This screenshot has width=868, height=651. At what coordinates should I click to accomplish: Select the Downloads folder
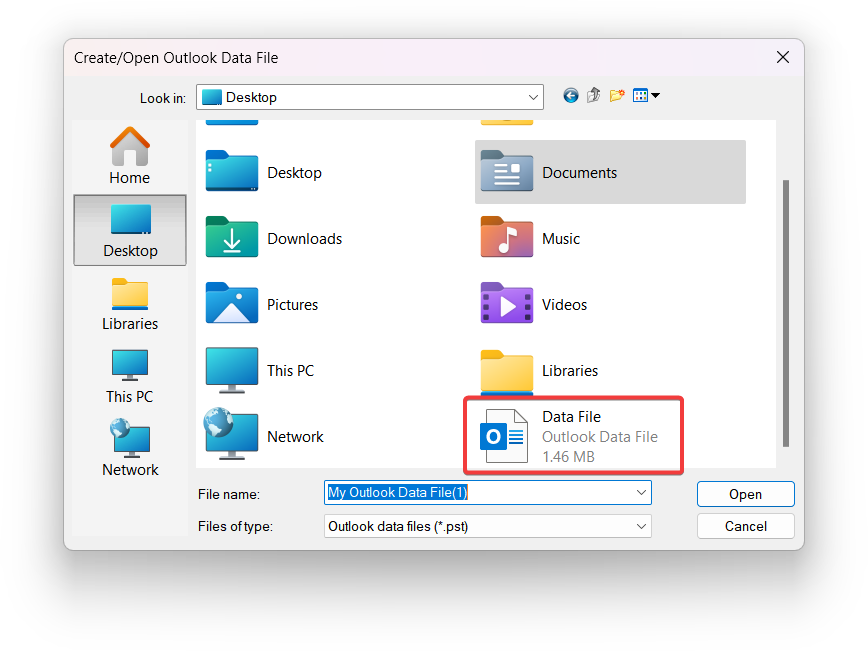click(274, 239)
